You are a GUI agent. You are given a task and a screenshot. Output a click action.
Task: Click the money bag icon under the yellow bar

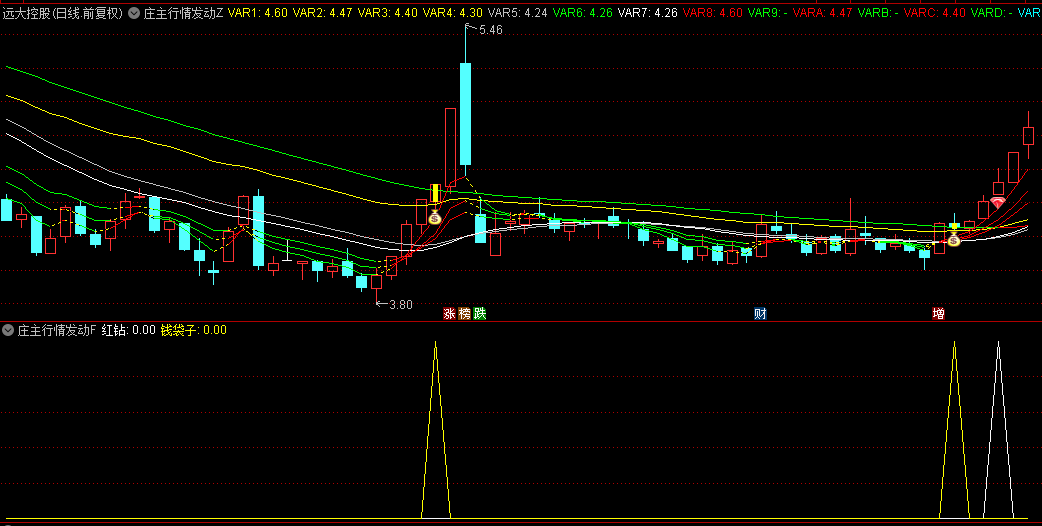[x=435, y=217]
